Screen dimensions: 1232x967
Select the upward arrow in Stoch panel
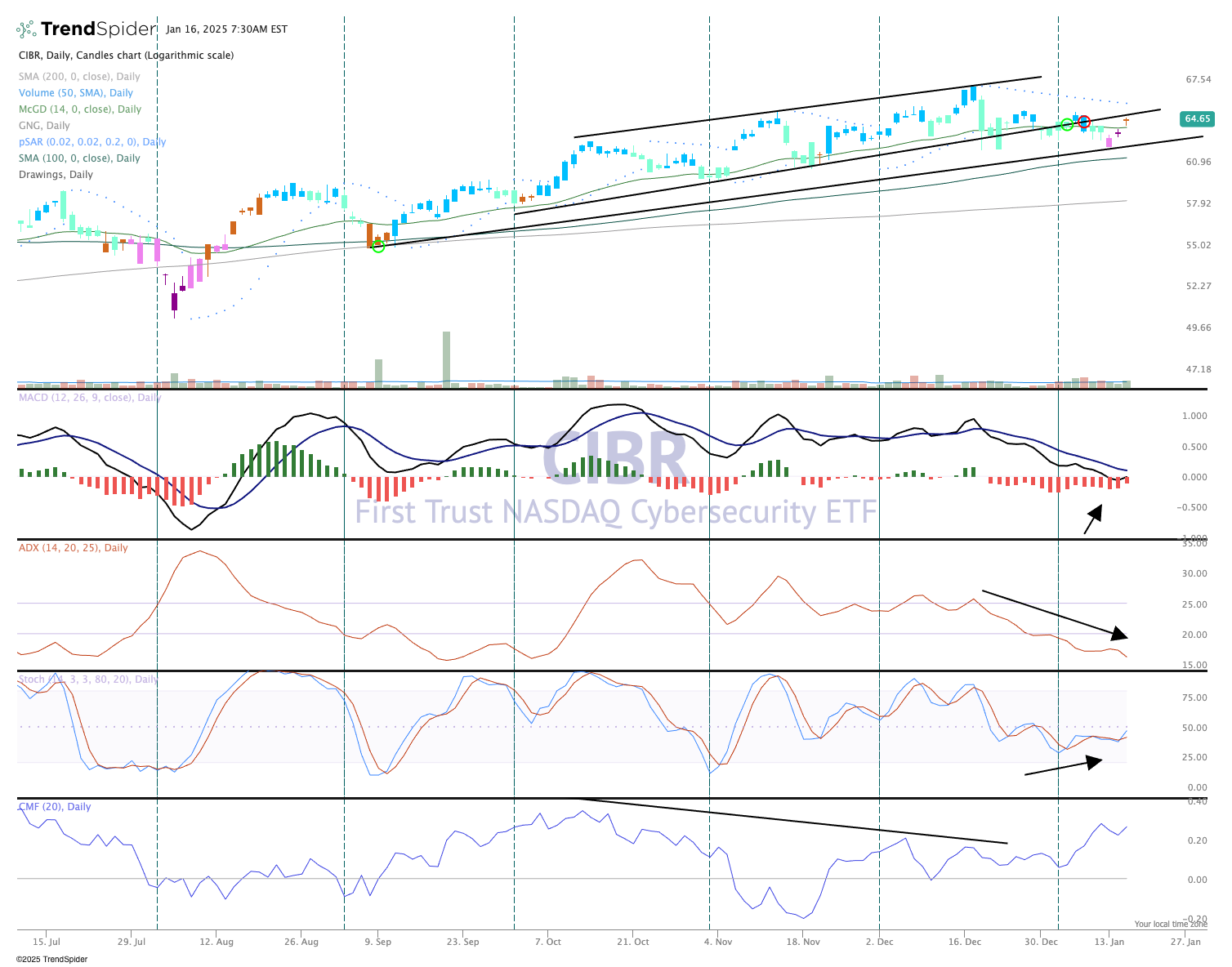pos(1063,766)
